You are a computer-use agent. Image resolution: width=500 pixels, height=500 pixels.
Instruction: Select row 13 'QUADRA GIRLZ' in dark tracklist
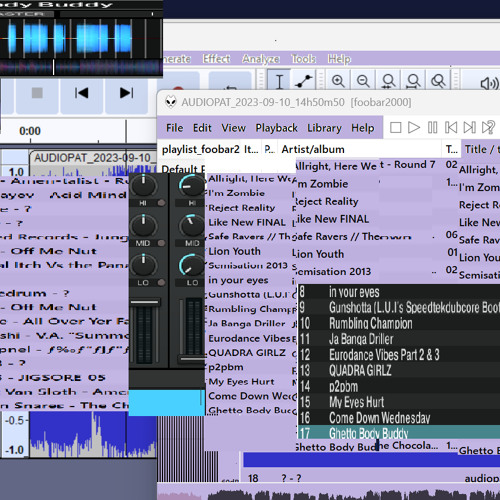tap(399, 370)
